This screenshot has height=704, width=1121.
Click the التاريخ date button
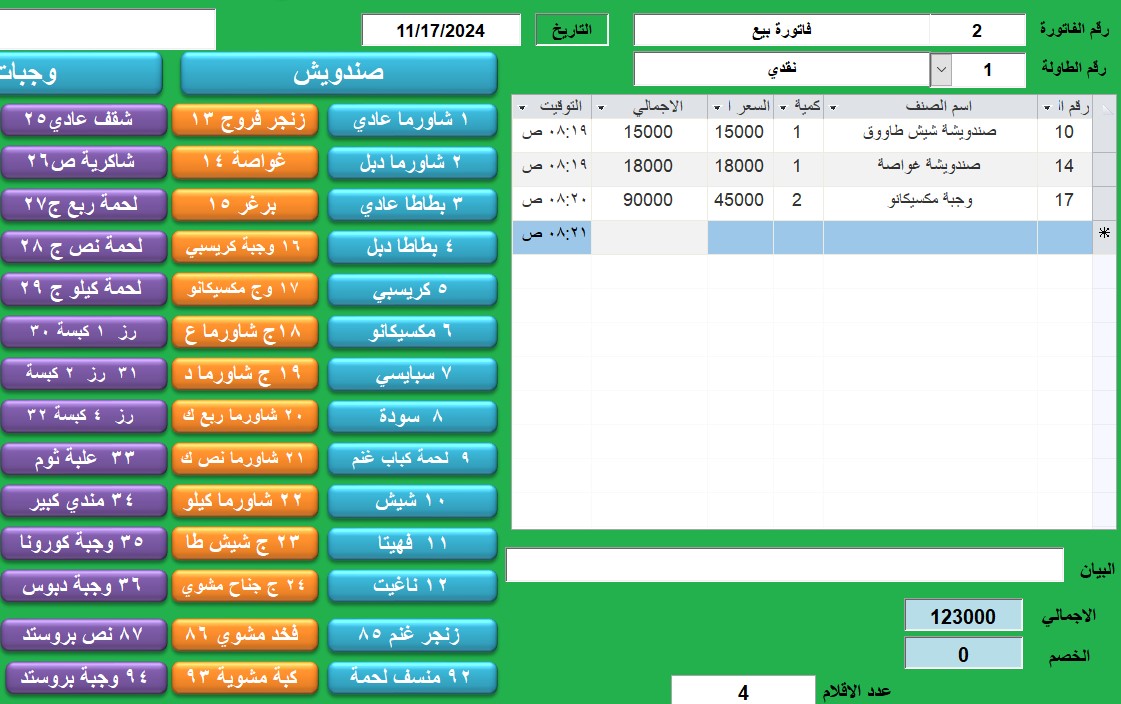pos(571,30)
